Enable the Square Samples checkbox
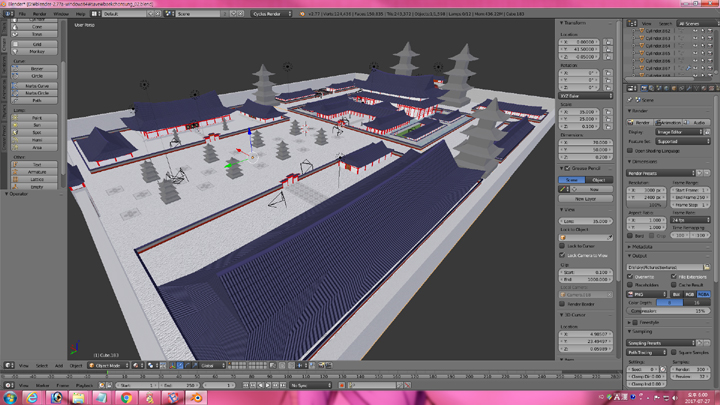 (x=674, y=352)
